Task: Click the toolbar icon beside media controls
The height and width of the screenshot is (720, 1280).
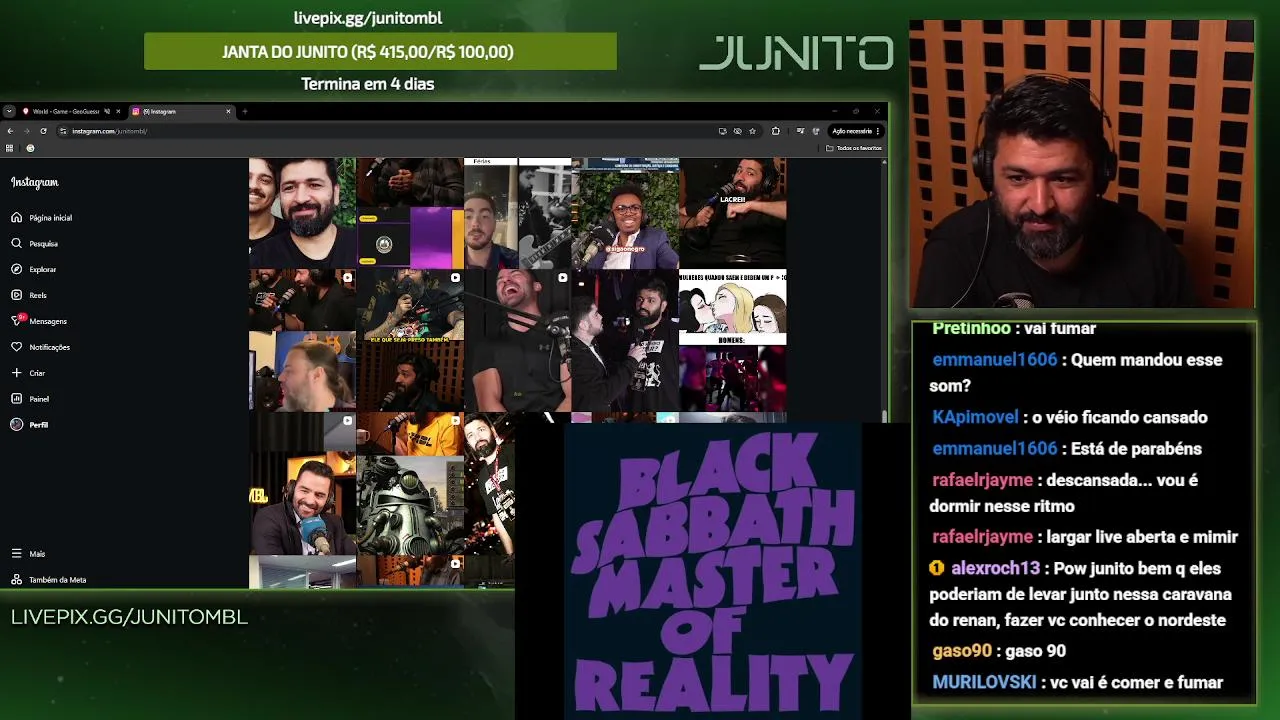Action: point(816,131)
